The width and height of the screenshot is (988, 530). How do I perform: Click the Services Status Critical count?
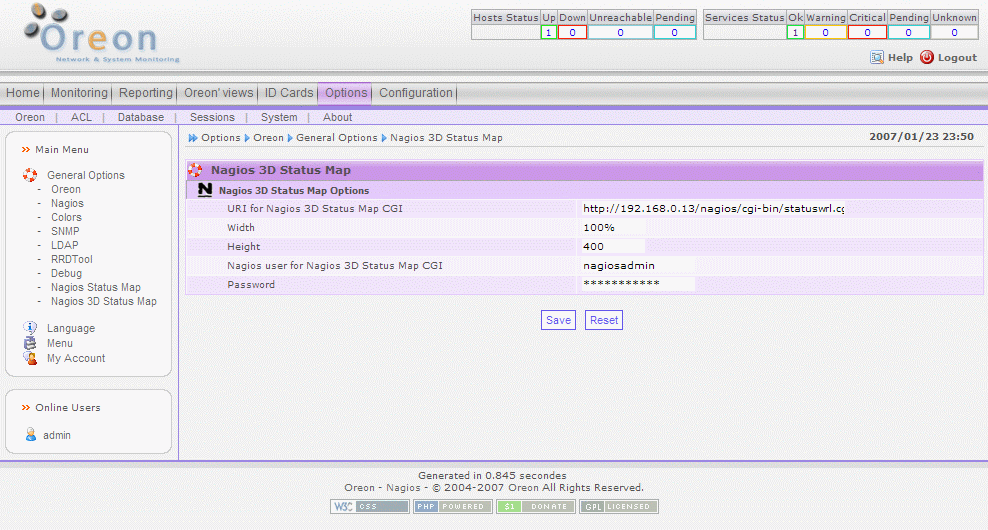pyautogui.click(x=868, y=33)
